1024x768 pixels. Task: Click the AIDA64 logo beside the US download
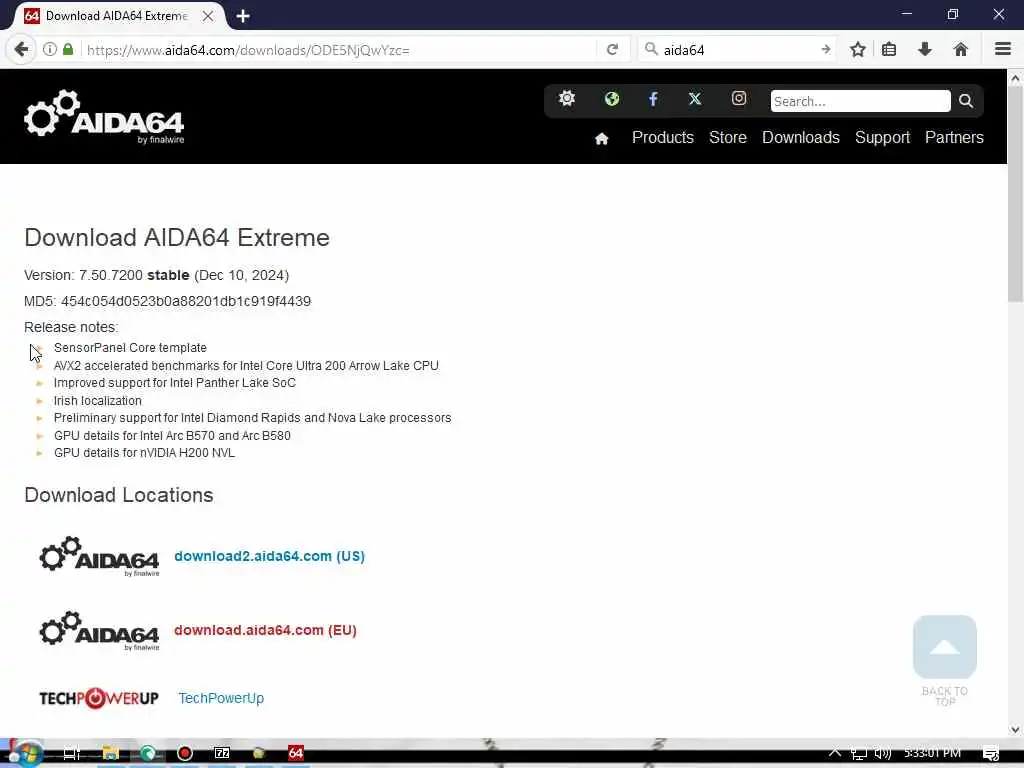click(99, 556)
